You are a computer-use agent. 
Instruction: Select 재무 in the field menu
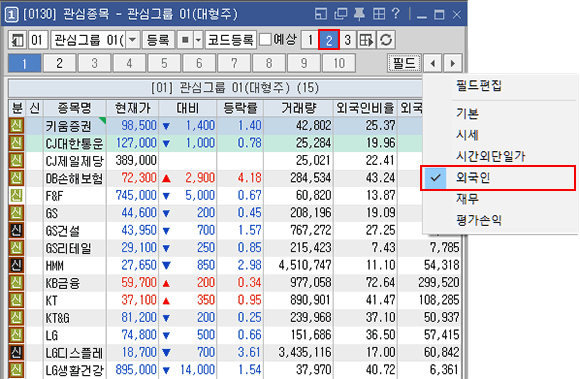coord(468,199)
